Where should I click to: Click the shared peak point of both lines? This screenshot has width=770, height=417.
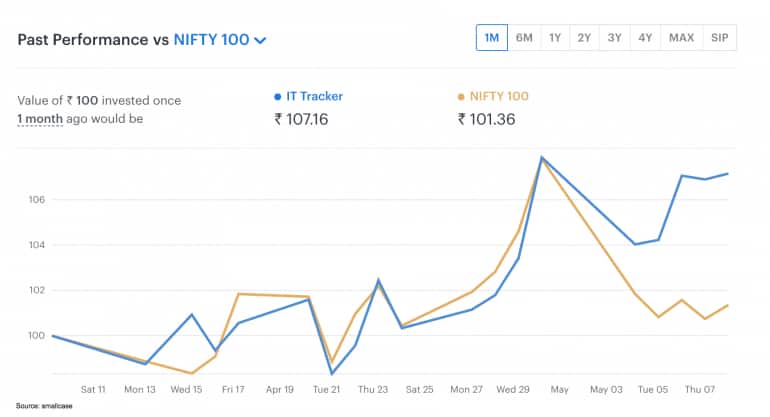pos(542,158)
